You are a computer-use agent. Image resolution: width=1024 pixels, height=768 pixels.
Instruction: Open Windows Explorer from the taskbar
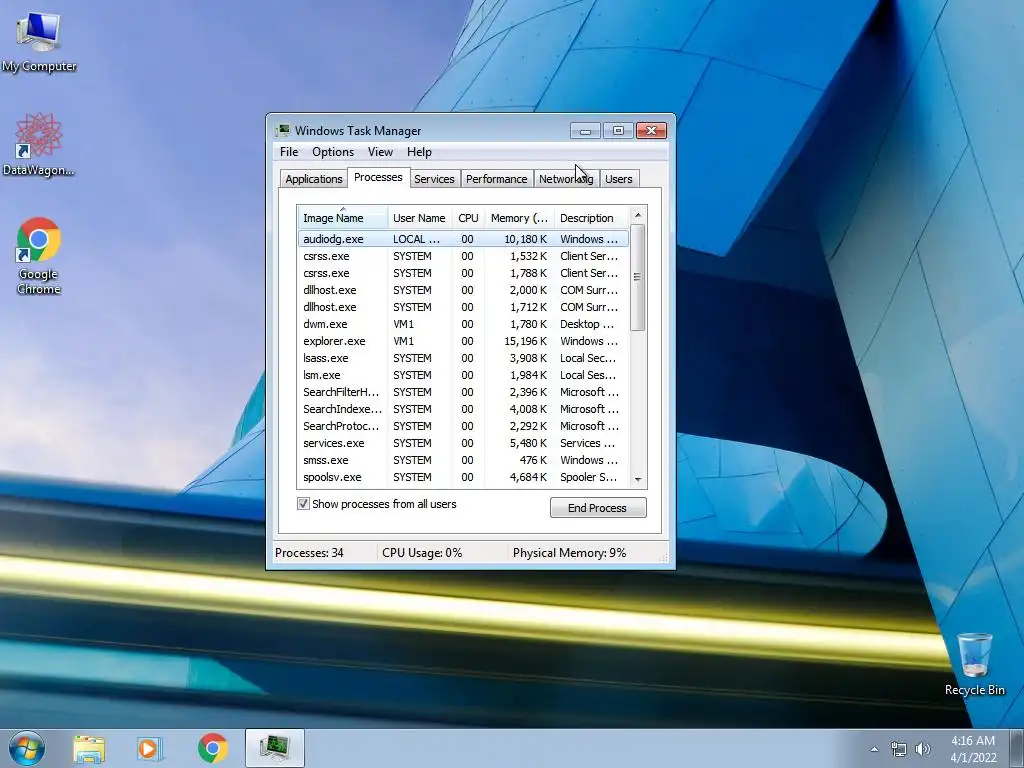pyautogui.click(x=89, y=748)
